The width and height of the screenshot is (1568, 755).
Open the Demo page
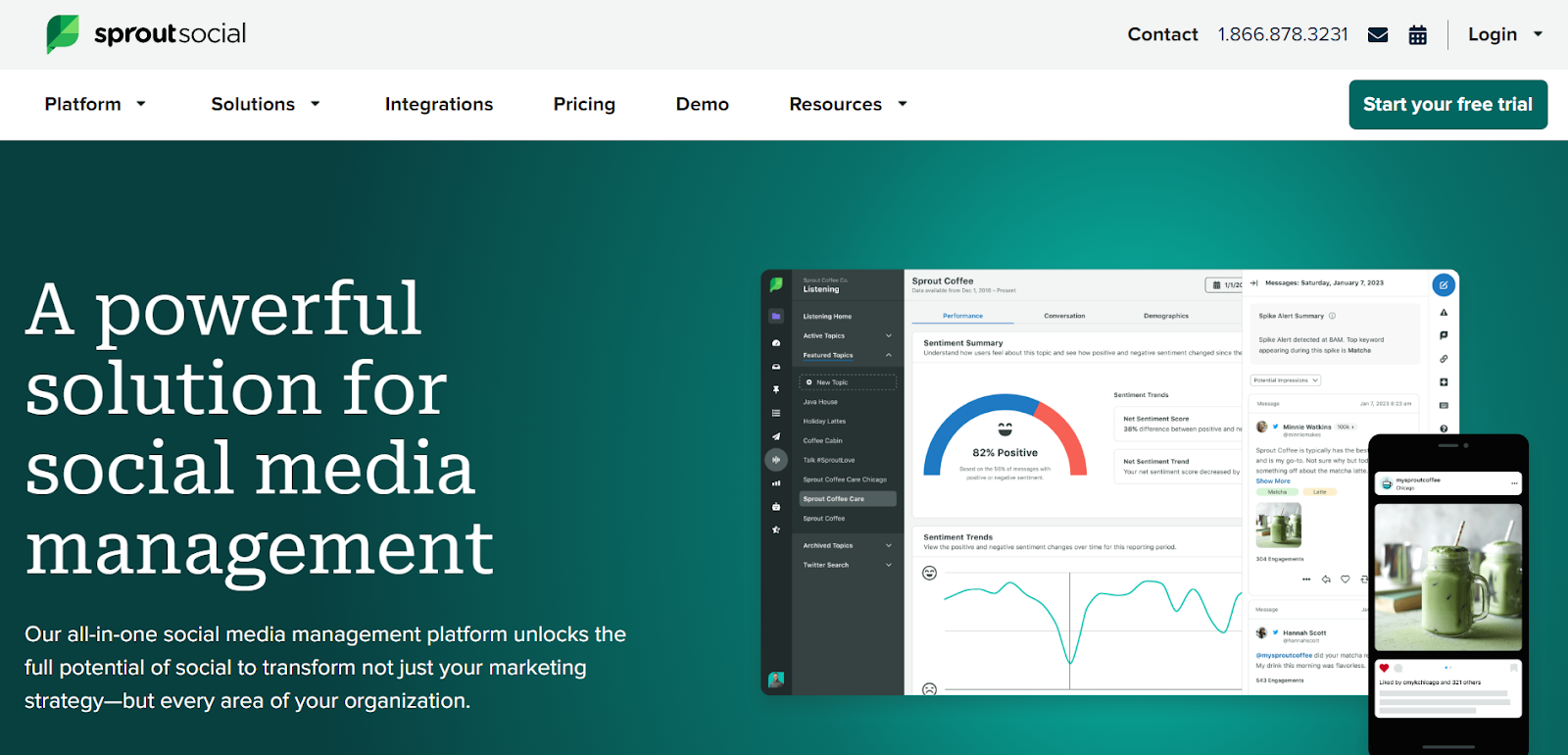[703, 104]
